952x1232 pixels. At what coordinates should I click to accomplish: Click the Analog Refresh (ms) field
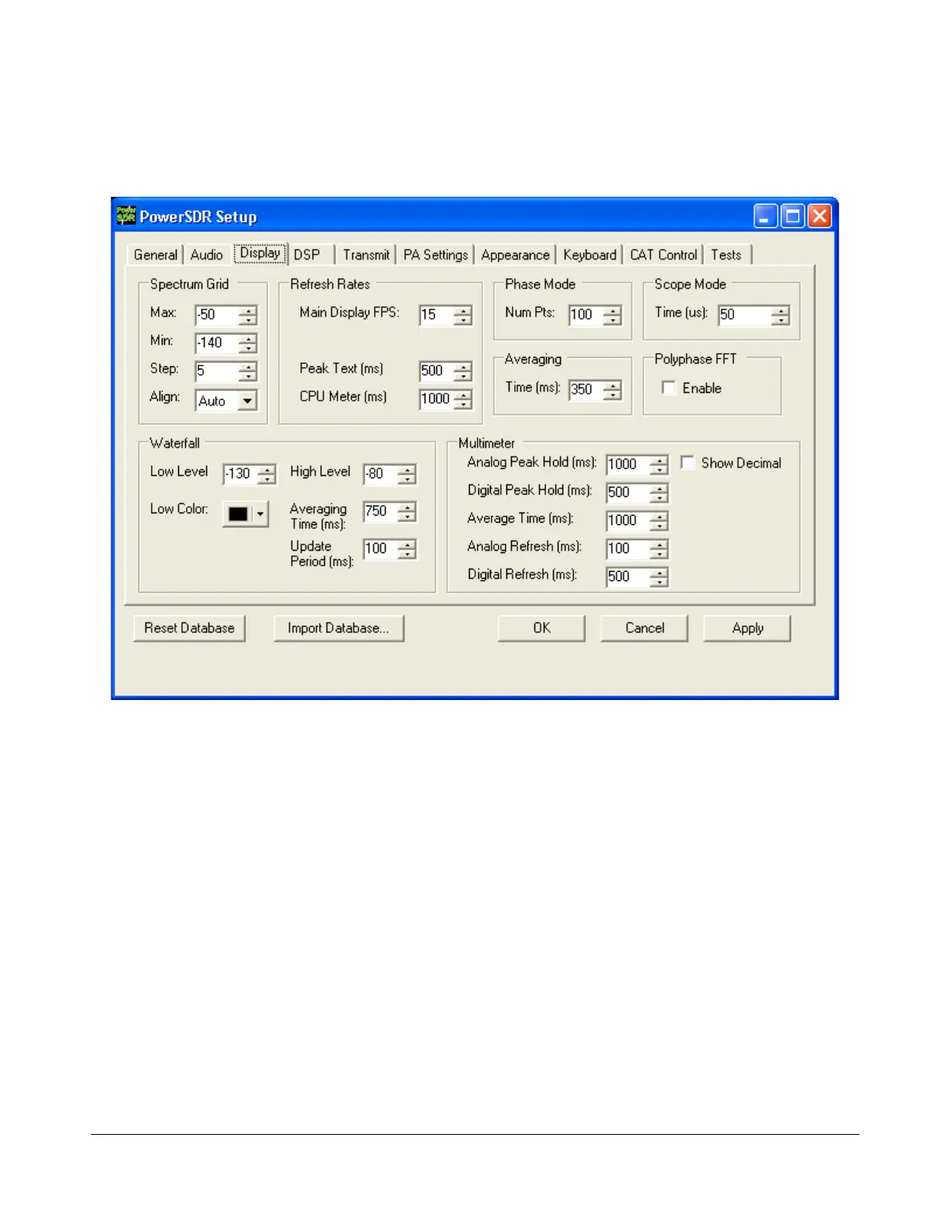(628, 548)
